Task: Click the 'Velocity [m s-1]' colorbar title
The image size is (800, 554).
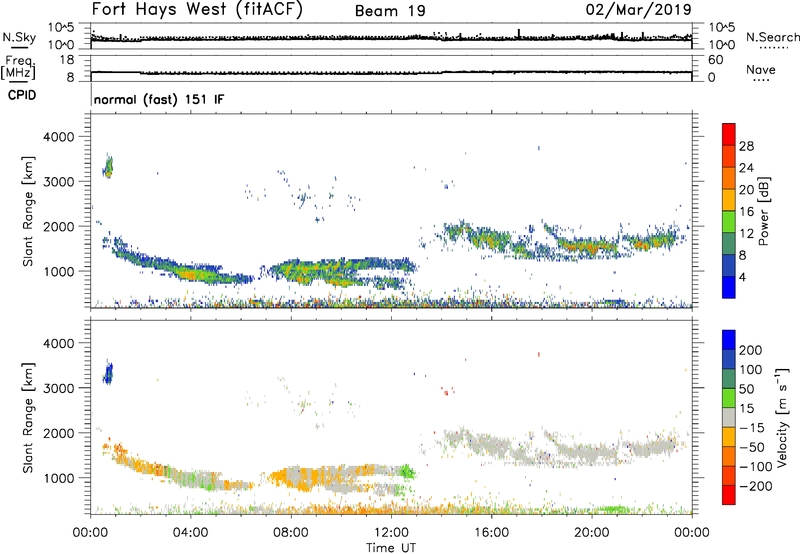Action: (782, 417)
